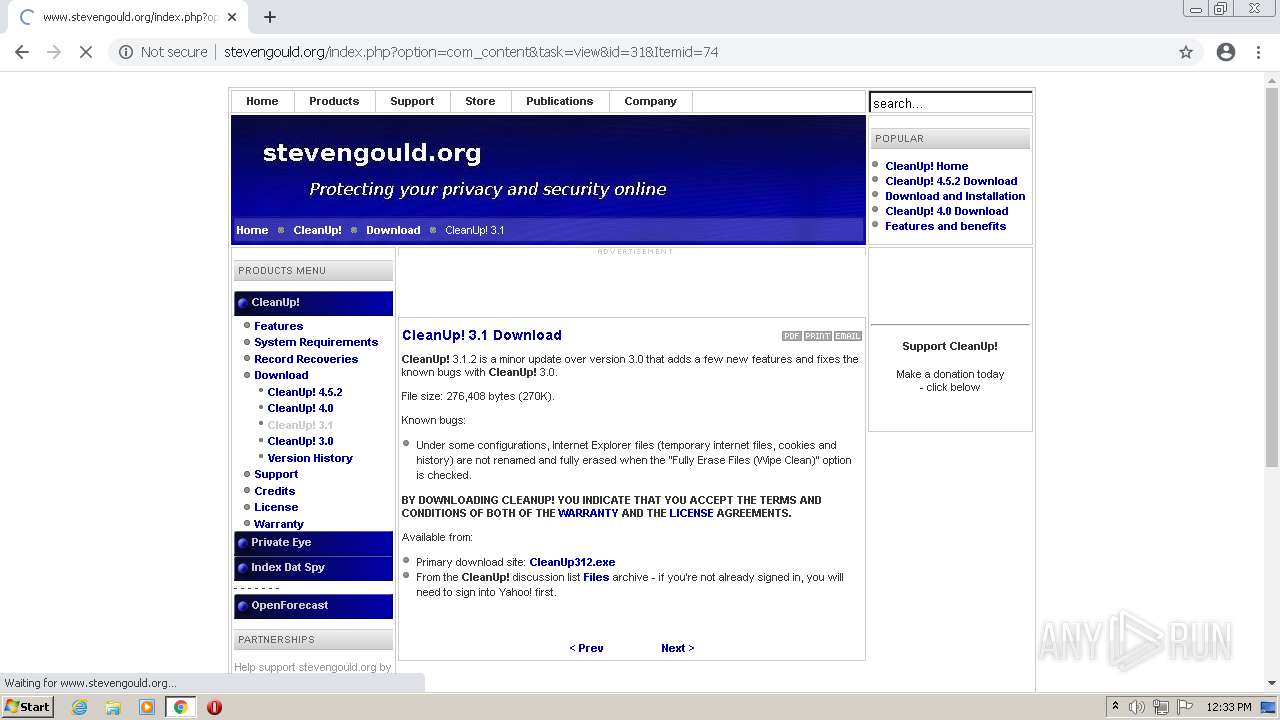Select CleanUp! products menu header
The height and width of the screenshot is (720, 1280).
click(313, 303)
